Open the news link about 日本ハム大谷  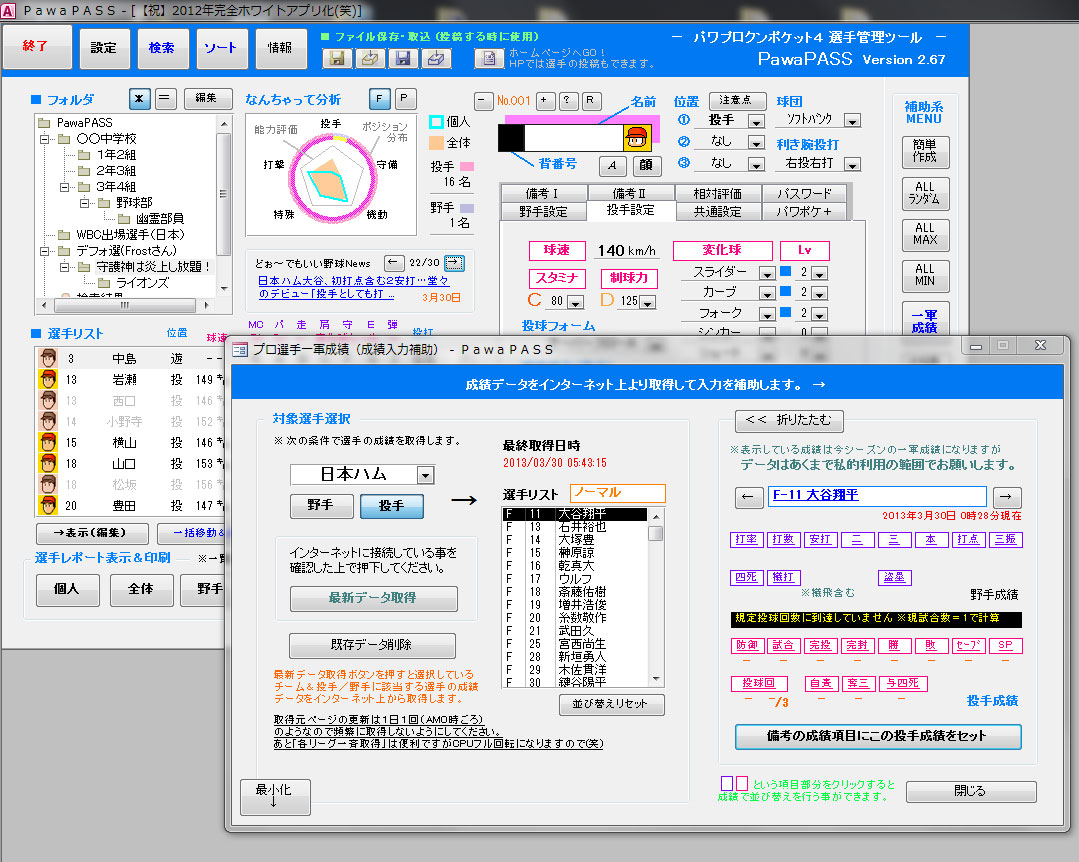353,287
